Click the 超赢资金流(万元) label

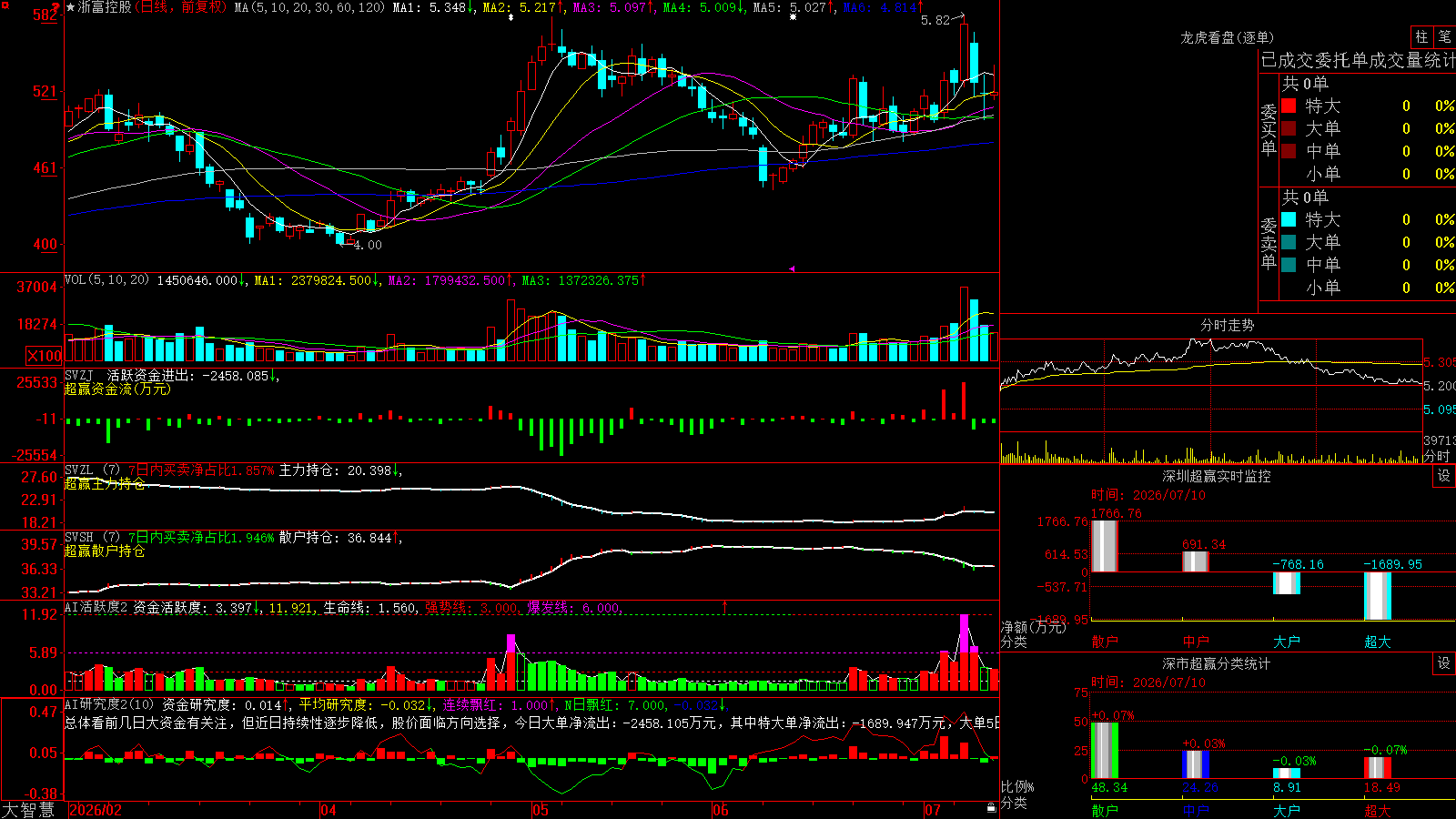[x=117, y=389]
